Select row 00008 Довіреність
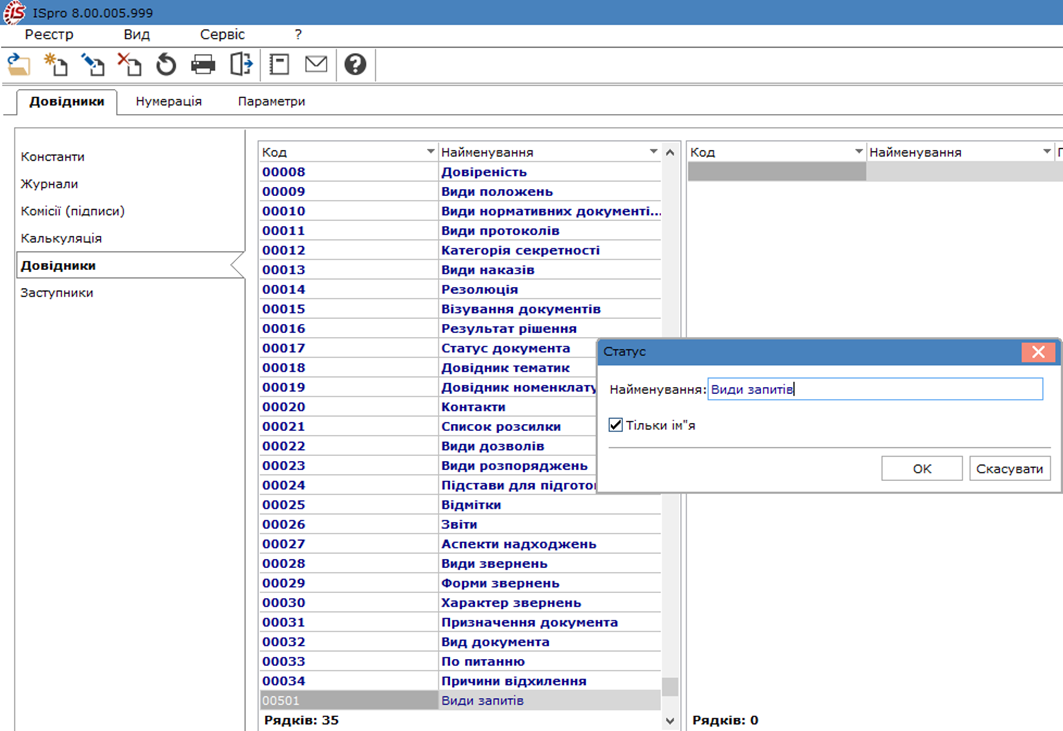This screenshot has height=731, width=1063. pos(460,172)
